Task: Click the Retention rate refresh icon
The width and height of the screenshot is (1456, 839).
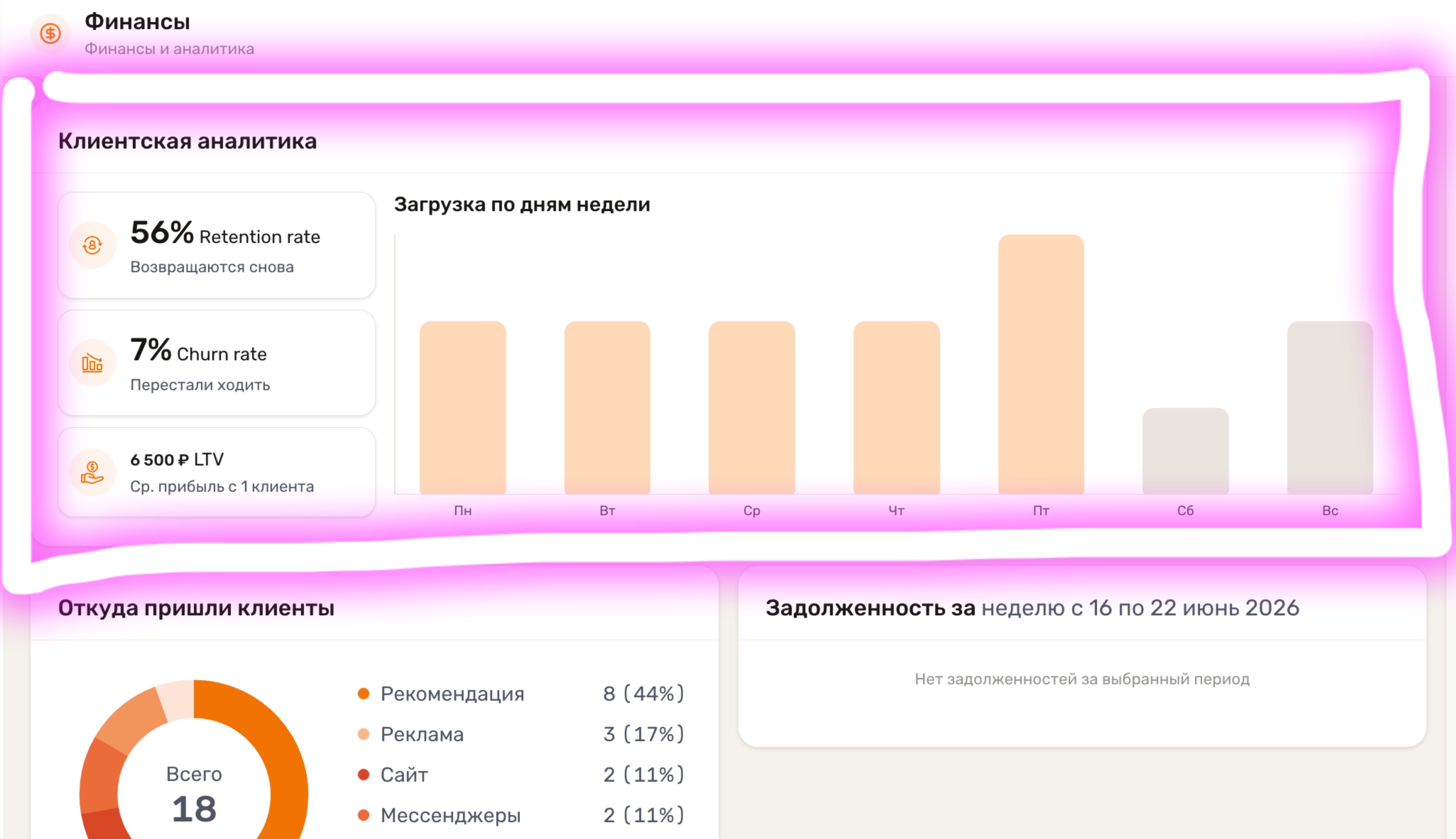Action: click(92, 245)
